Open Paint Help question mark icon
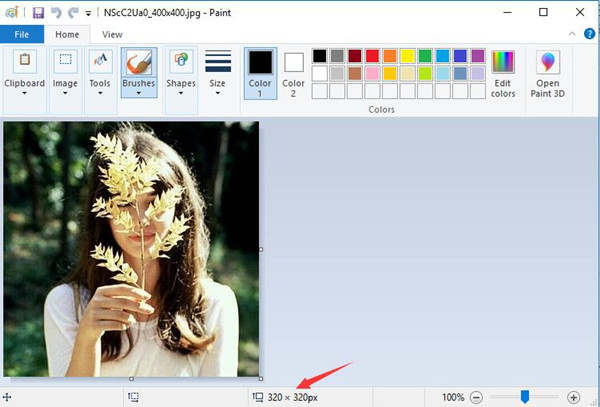The image size is (600, 407). [589, 34]
